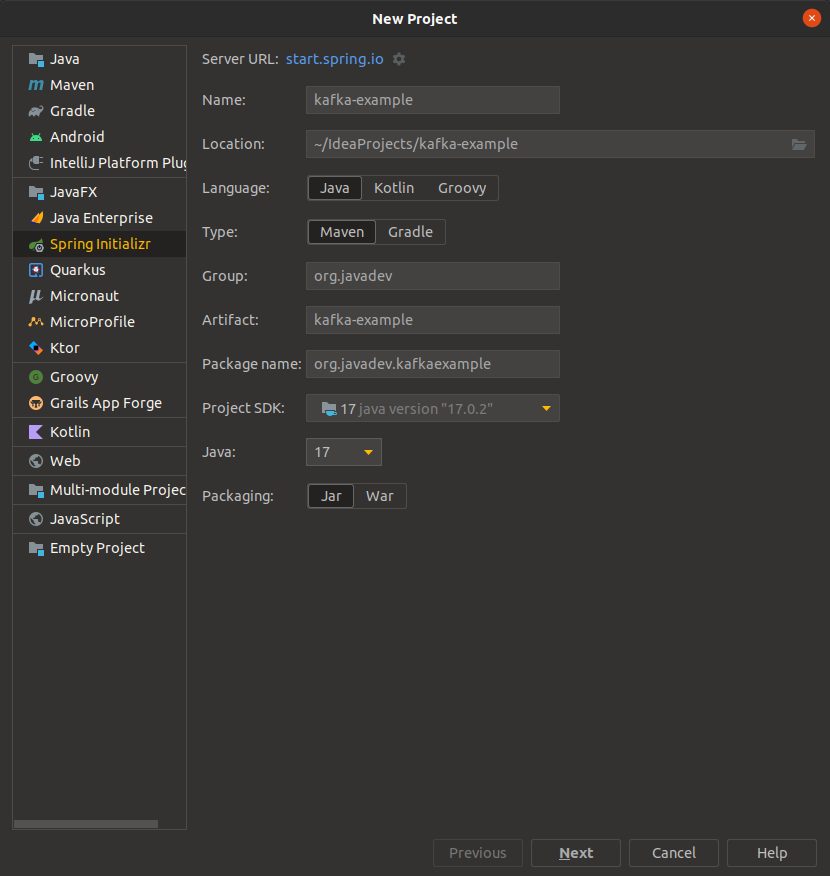Select War packaging
This screenshot has height=876, width=830.
380,497
